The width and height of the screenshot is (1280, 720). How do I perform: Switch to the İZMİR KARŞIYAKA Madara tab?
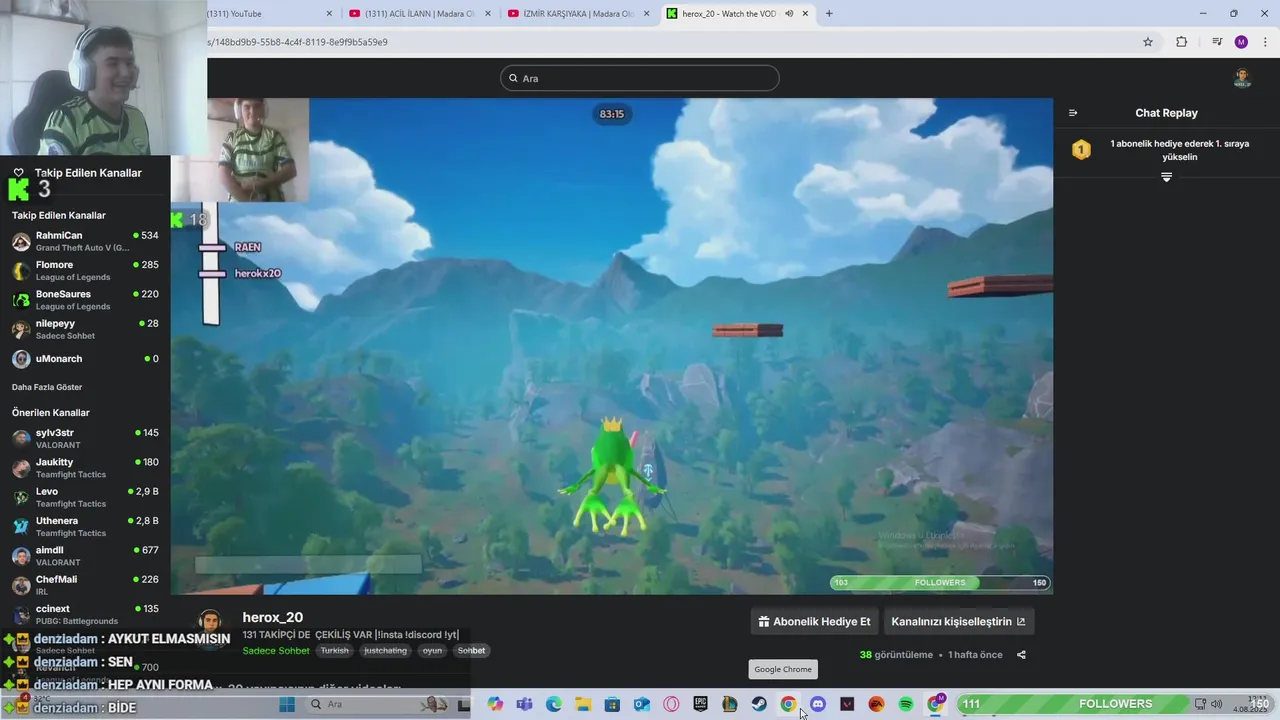tap(578, 13)
